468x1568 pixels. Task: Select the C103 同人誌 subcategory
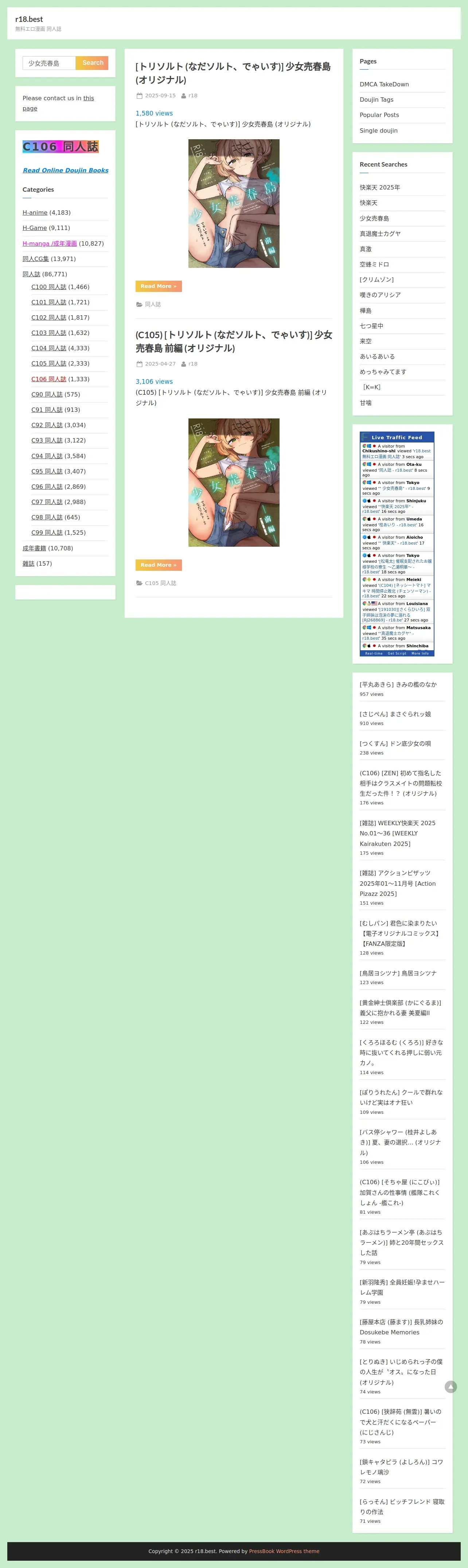49,333
